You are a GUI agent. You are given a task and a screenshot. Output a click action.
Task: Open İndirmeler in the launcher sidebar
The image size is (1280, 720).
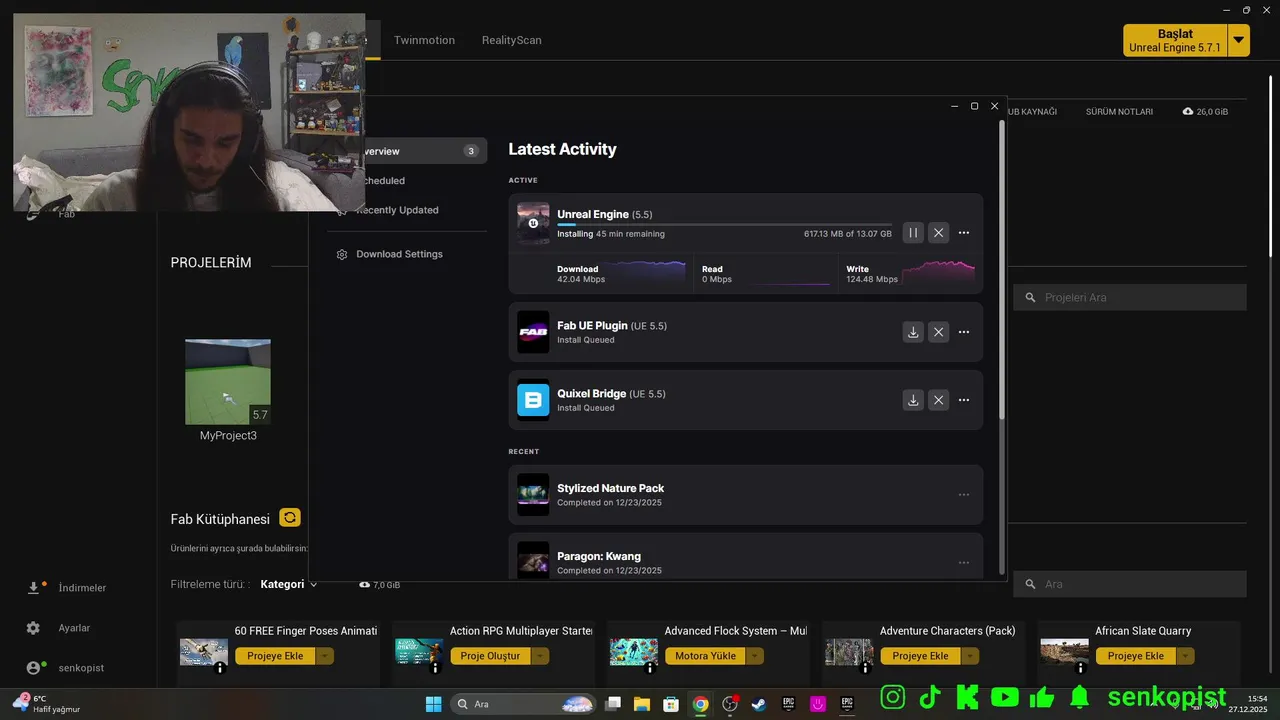[68, 588]
